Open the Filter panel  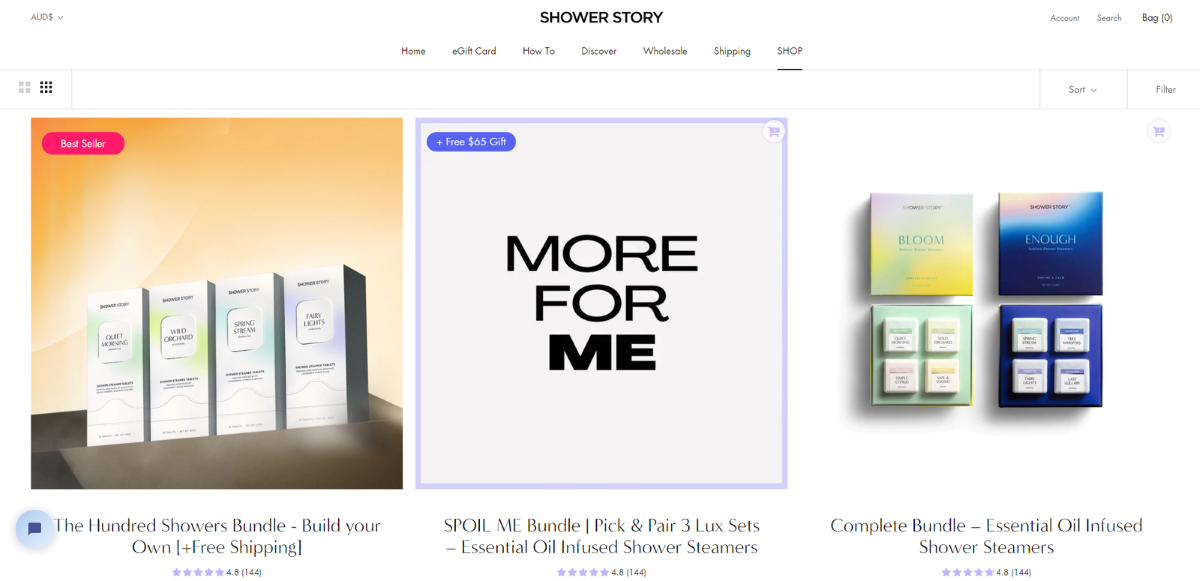pos(1166,90)
